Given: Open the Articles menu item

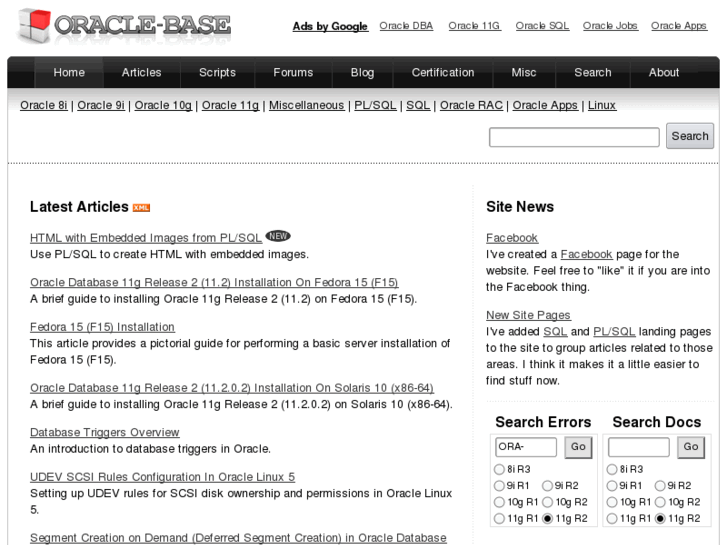Looking at the screenshot, I should pyautogui.click(x=141, y=72).
